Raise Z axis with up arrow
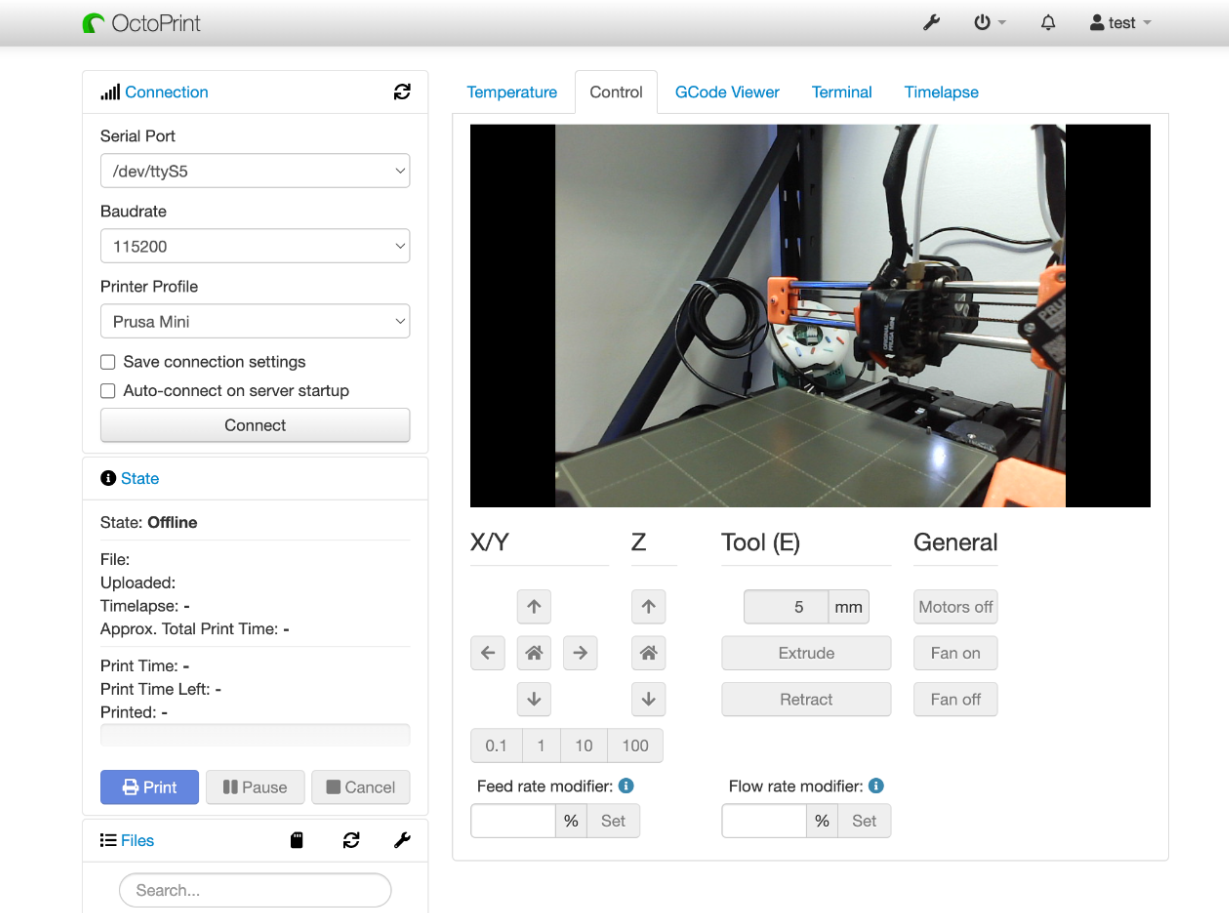Viewport: 1229px width, 913px height. click(648, 607)
